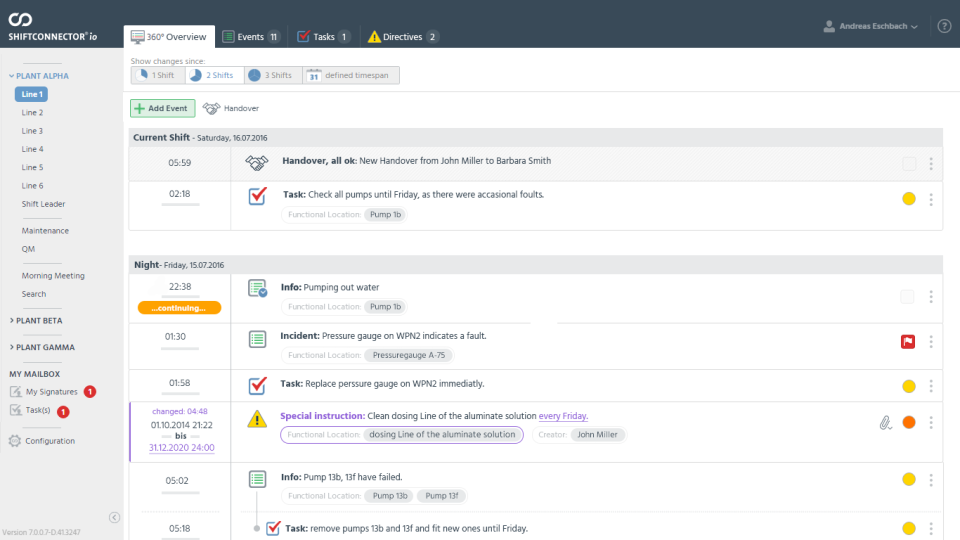Switch to the Directives tab
Screen dimensions: 960x540
coord(403,37)
